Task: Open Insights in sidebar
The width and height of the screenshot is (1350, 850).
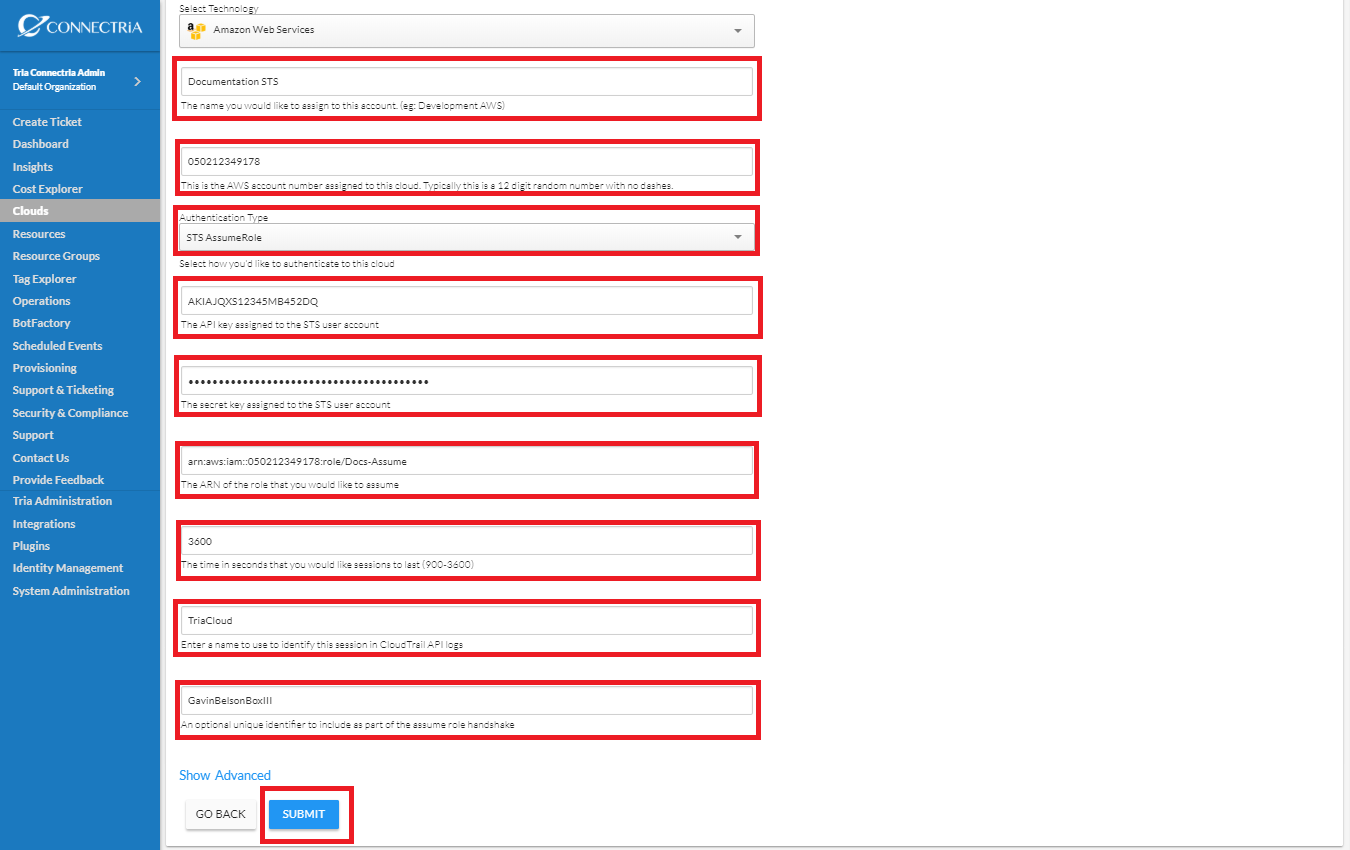Action: point(32,167)
